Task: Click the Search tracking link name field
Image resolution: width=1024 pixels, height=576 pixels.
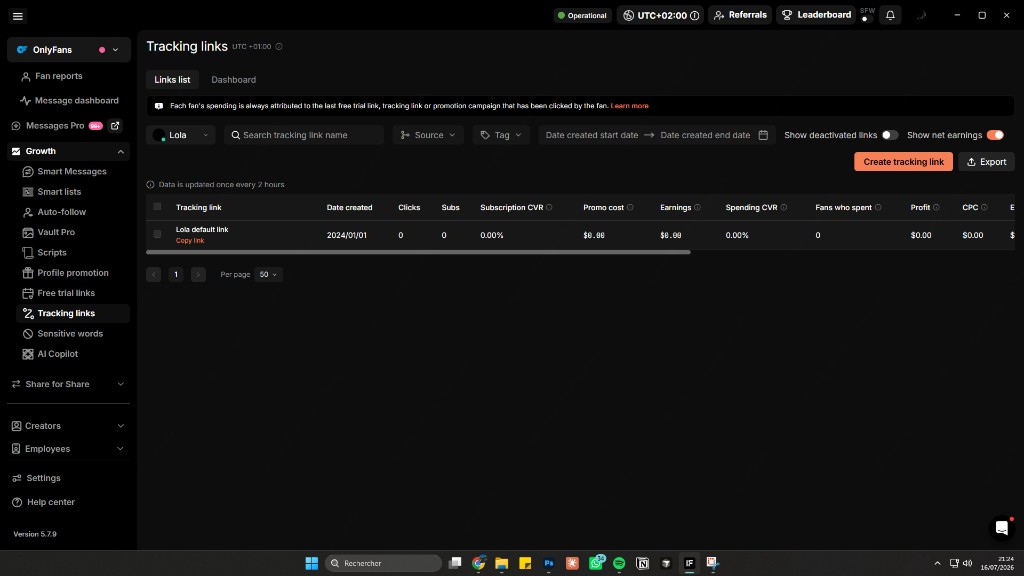Action: (x=304, y=135)
